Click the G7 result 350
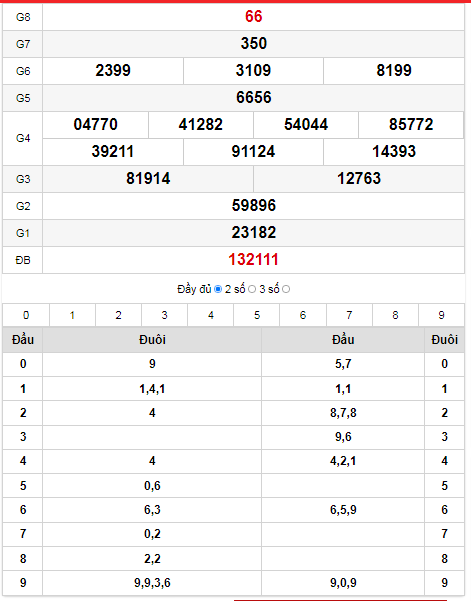Viewport: 471px width, 601px height. [253, 43]
